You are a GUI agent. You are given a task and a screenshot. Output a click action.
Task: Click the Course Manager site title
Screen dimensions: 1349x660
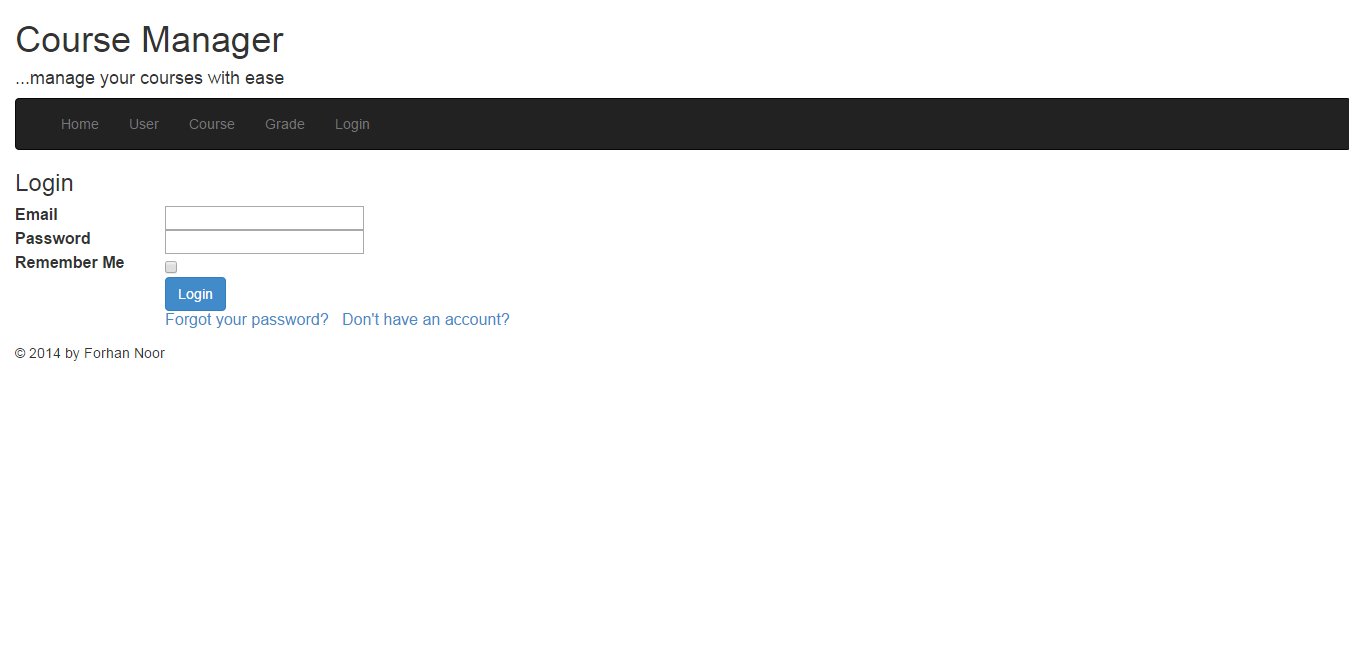coord(149,40)
